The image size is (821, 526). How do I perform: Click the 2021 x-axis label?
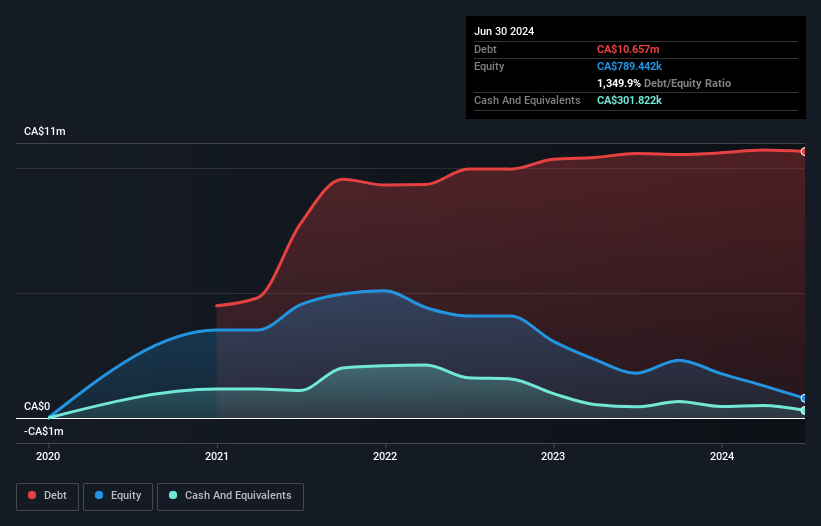pos(217,456)
